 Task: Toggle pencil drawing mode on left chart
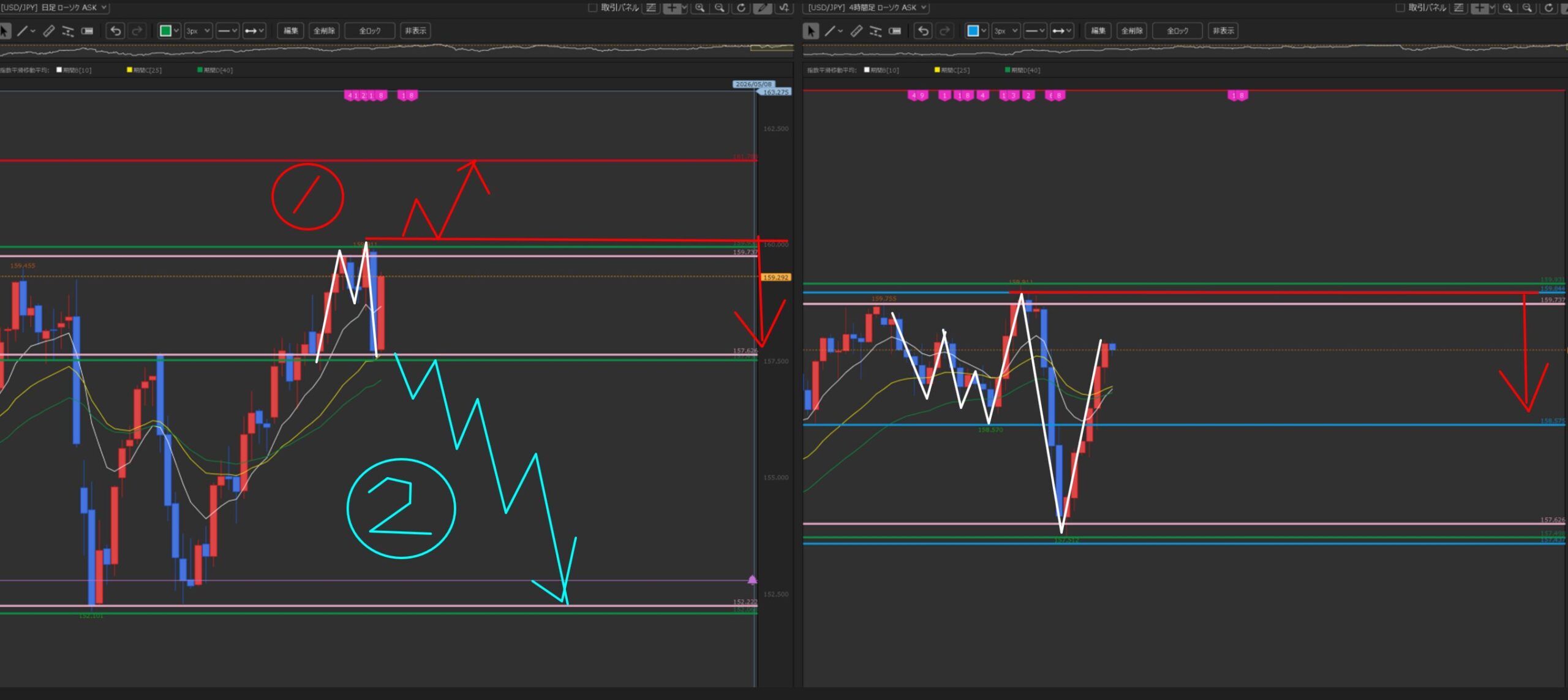click(762, 8)
